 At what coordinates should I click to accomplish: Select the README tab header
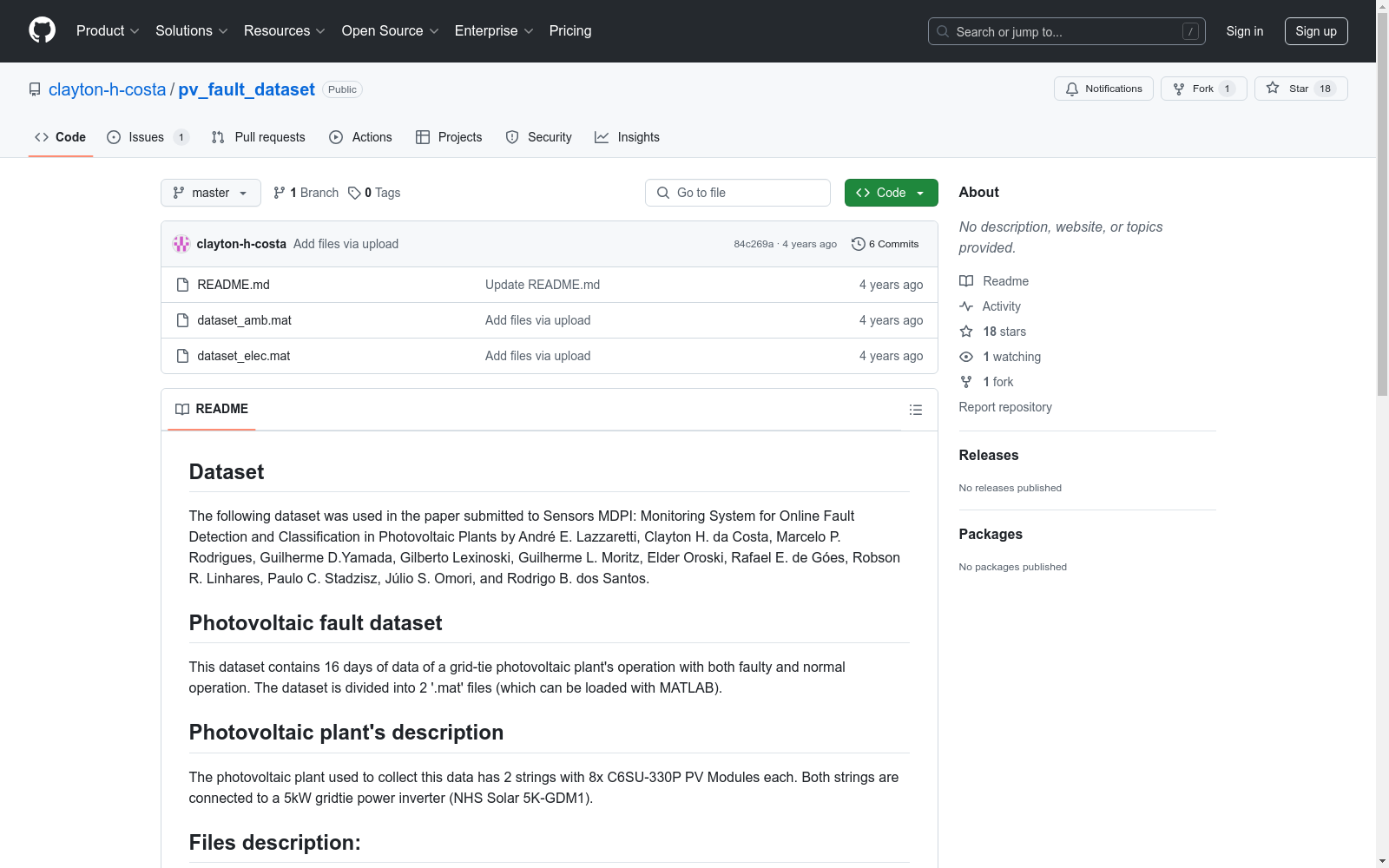click(x=212, y=409)
